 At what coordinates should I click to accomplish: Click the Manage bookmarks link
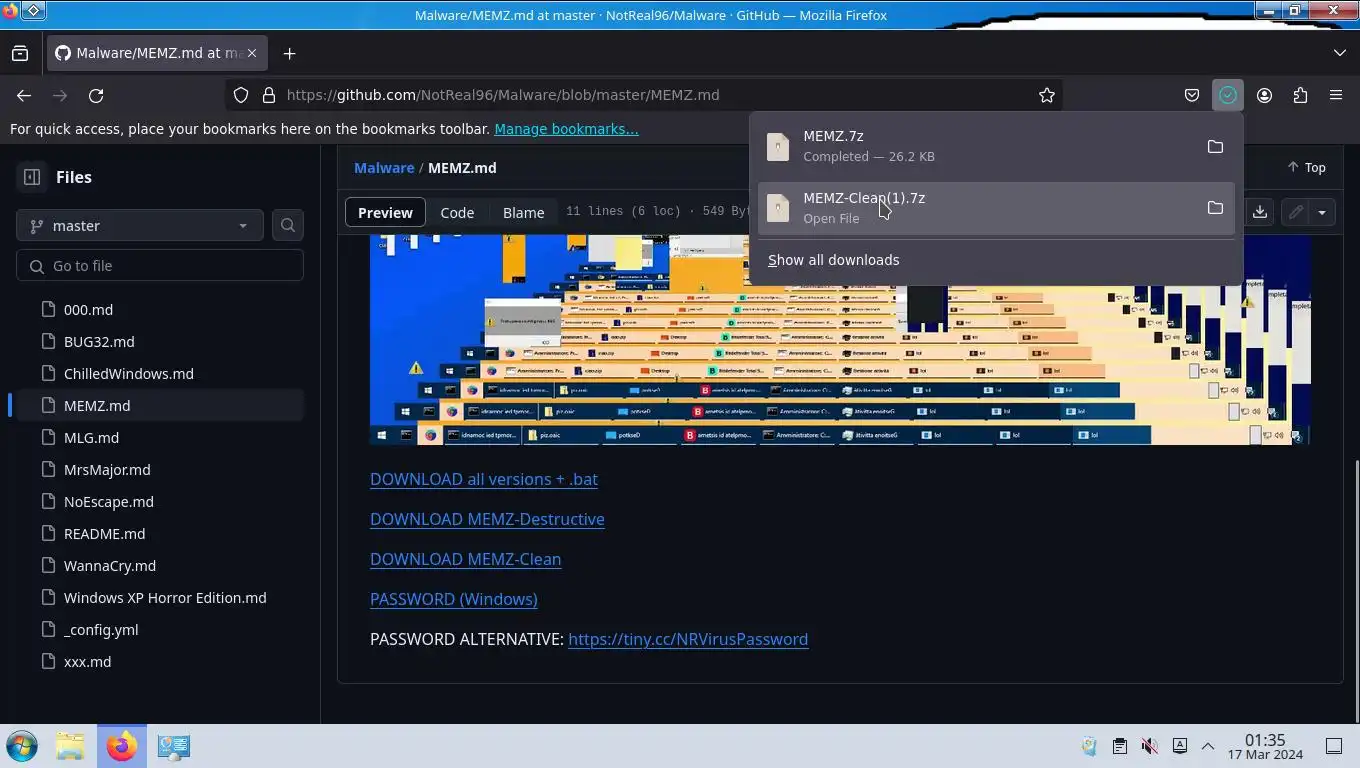click(x=566, y=128)
